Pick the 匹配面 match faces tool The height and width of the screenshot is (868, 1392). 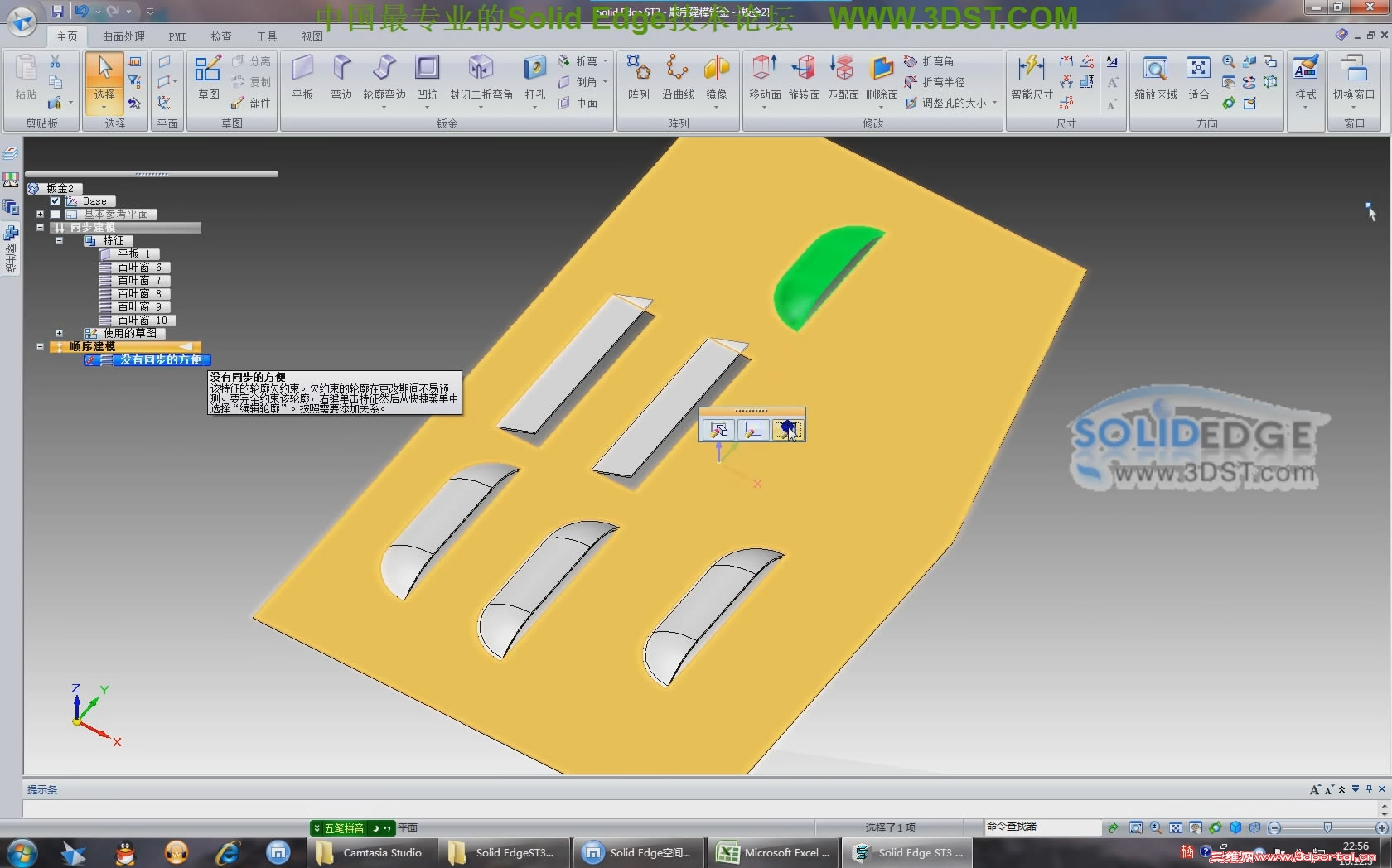(843, 78)
